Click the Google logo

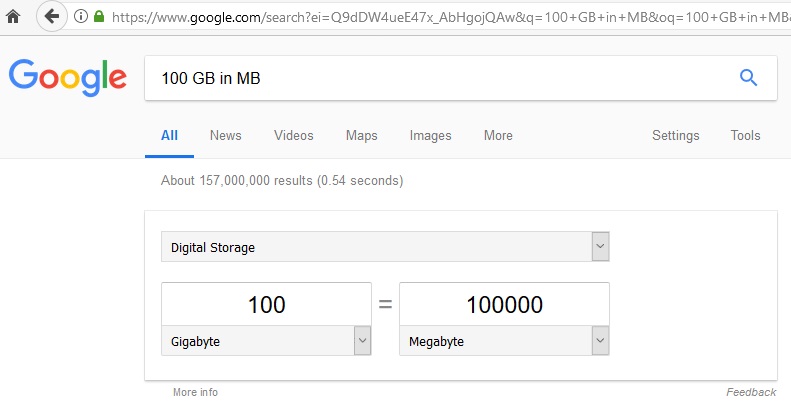click(x=68, y=78)
